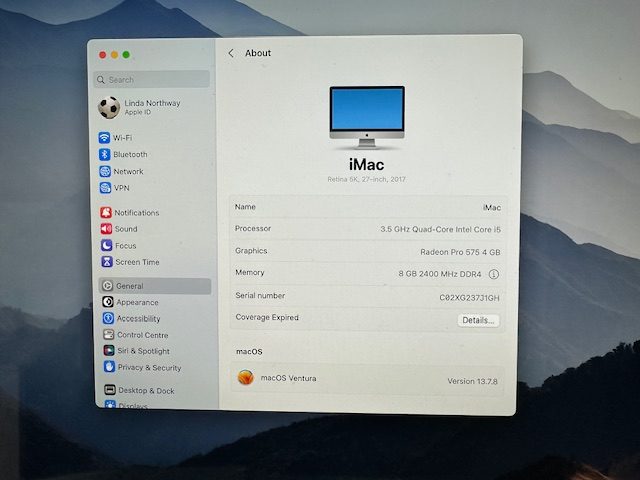Click the Memory info circle icon
Viewport: 640px width, 480px height.
[x=494, y=274]
